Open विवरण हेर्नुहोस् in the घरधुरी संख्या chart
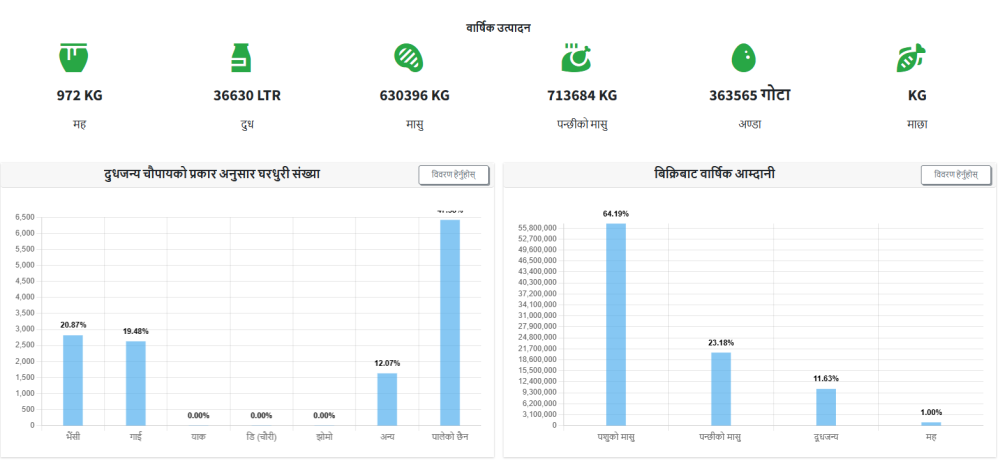This screenshot has width=1000, height=461. (x=453, y=175)
